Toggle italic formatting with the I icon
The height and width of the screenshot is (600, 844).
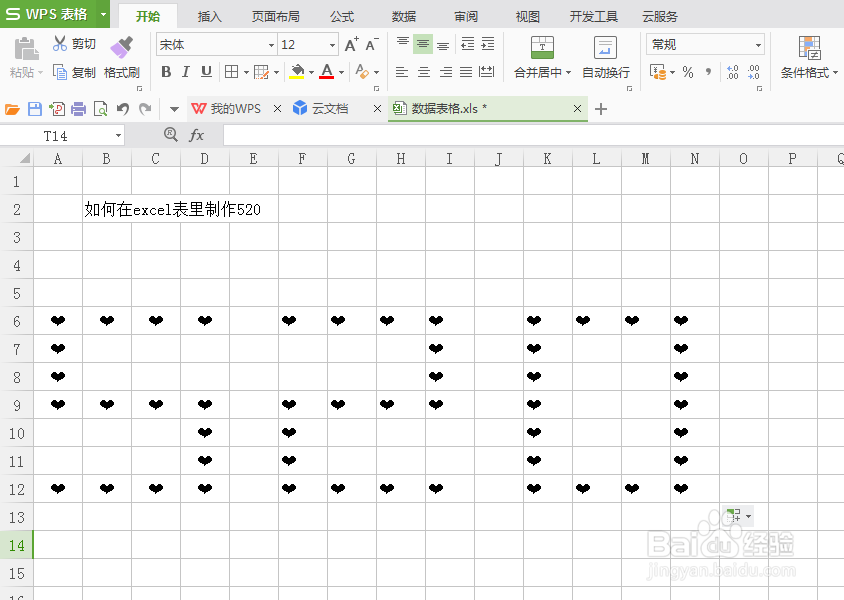184,72
